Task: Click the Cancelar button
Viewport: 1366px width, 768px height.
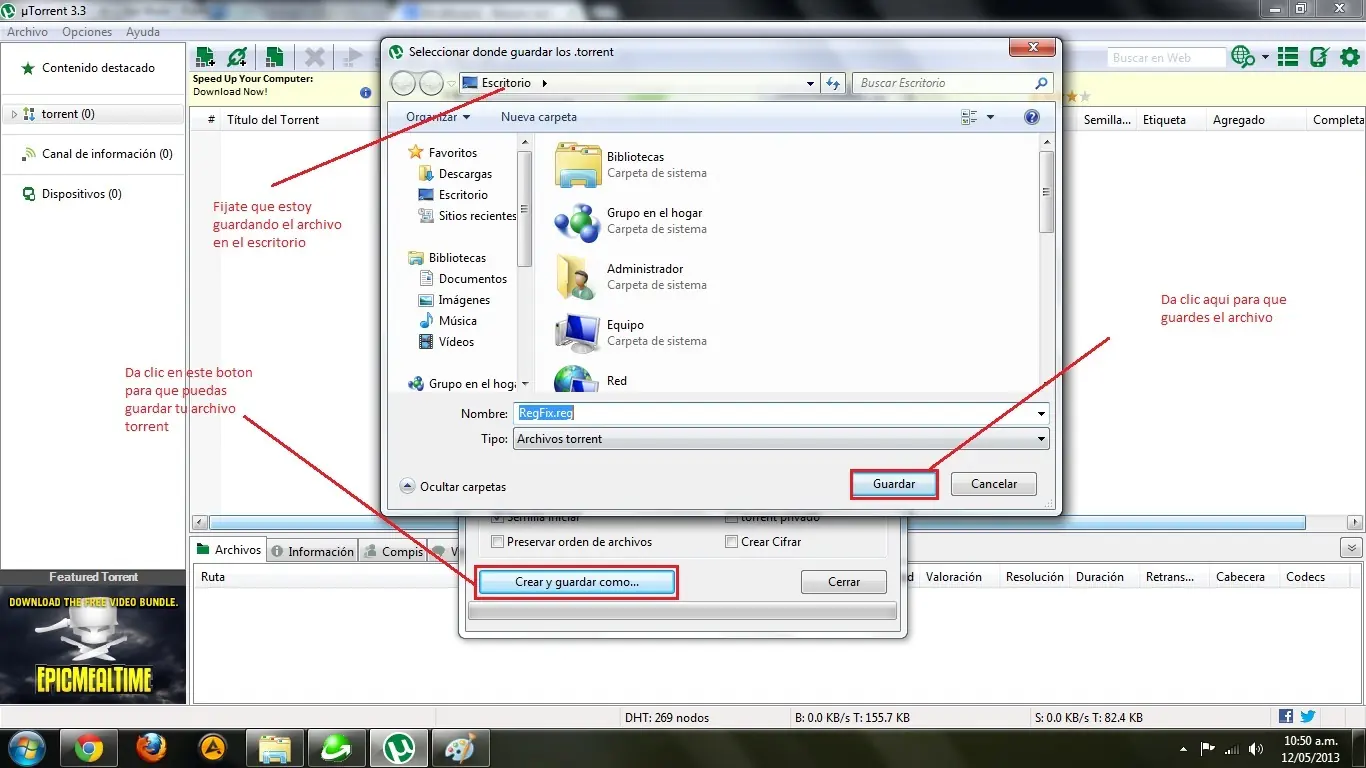Action: pyautogui.click(x=994, y=484)
